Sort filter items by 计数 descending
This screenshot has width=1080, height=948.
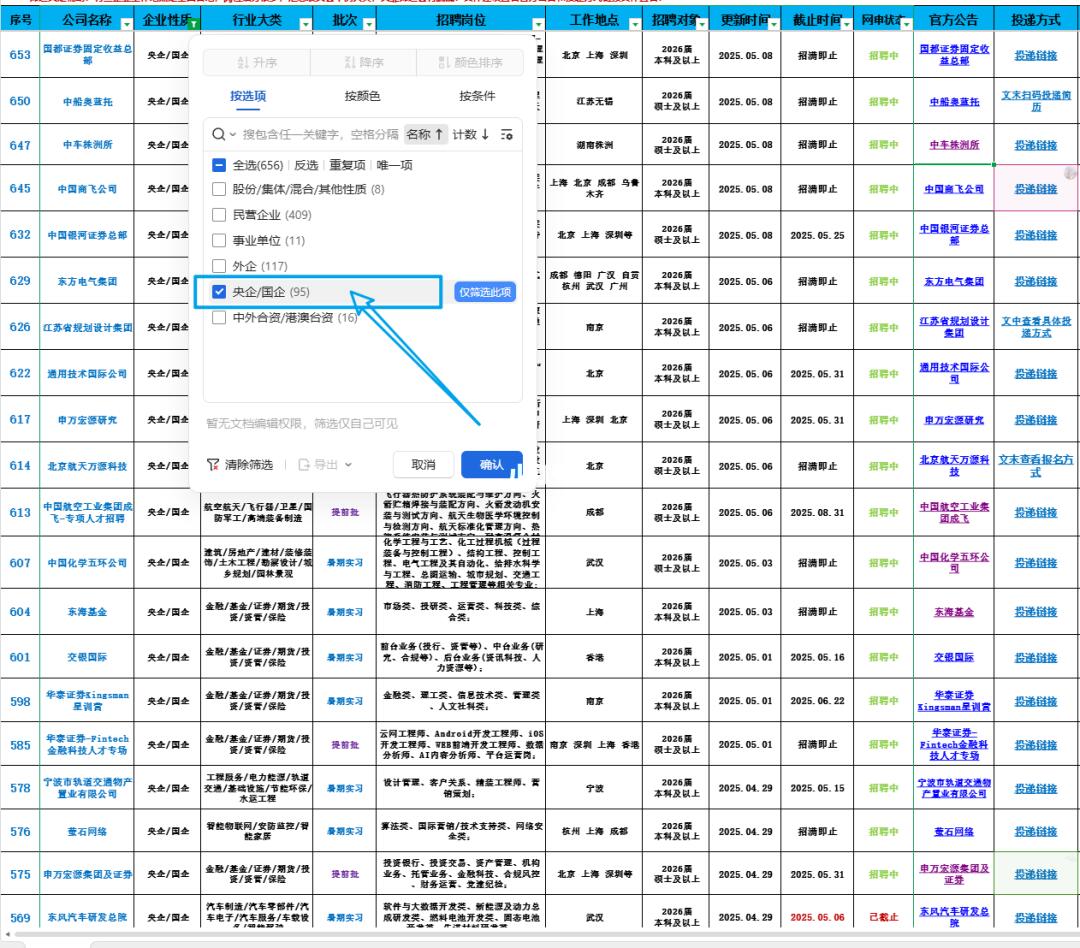pyautogui.click(x=471, y=134)
